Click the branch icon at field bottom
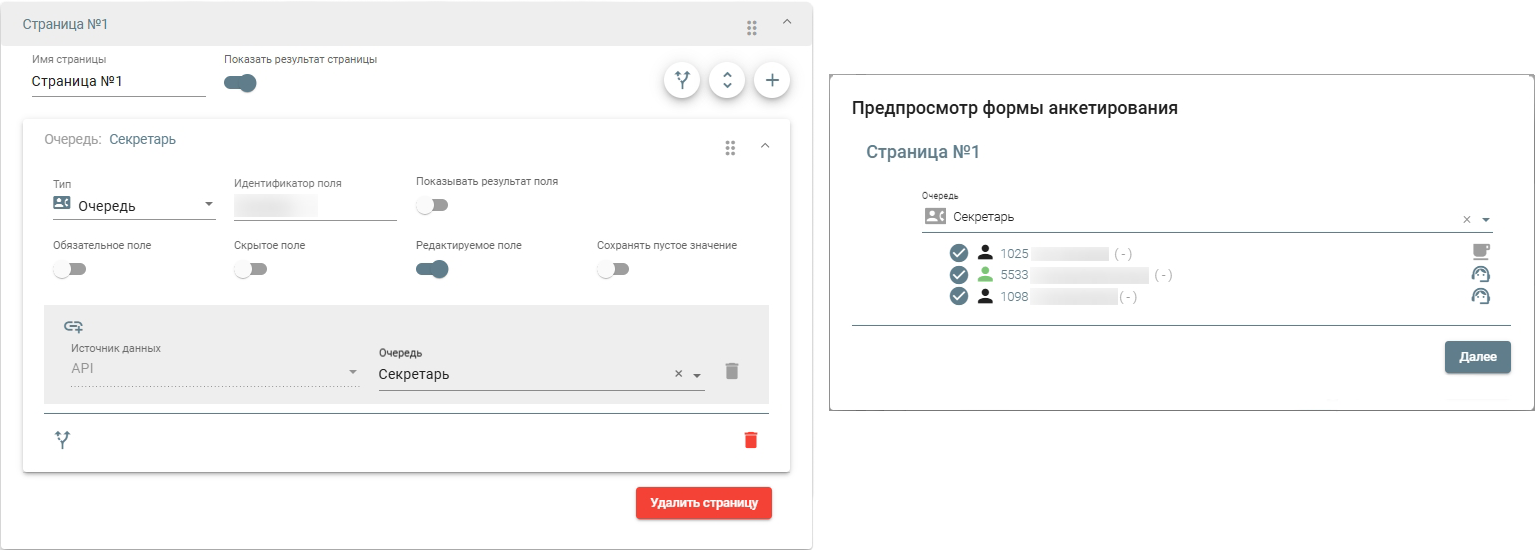 (63, 440)
